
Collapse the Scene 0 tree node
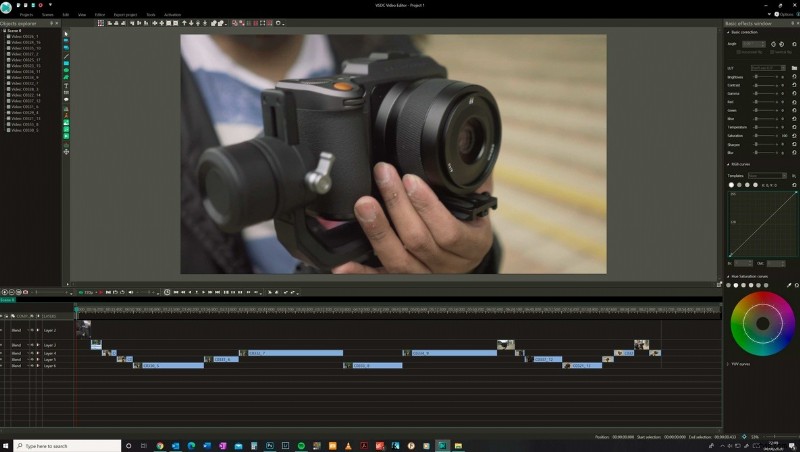pos(5,31)
